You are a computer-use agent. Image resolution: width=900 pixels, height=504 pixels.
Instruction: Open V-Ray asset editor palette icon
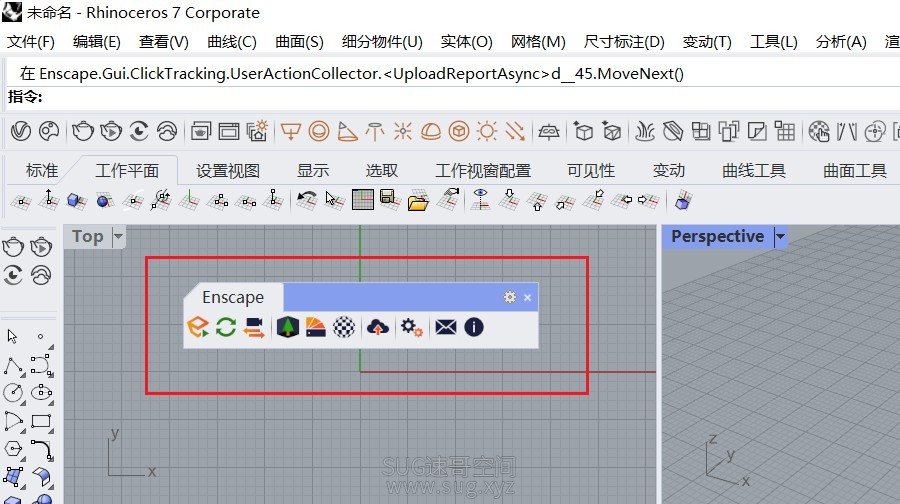(x=49, y=131)
